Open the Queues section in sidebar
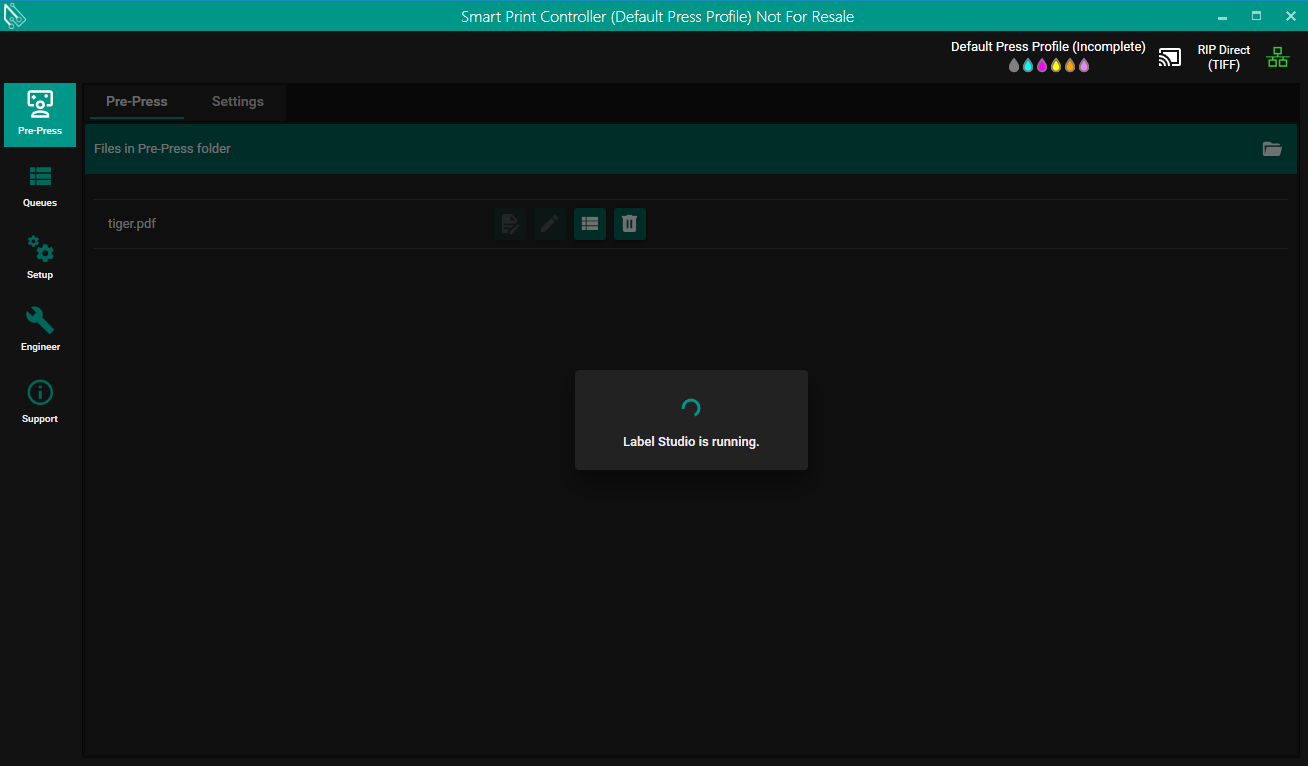This screenshot has height=766, width=1308. pos(40,186)
